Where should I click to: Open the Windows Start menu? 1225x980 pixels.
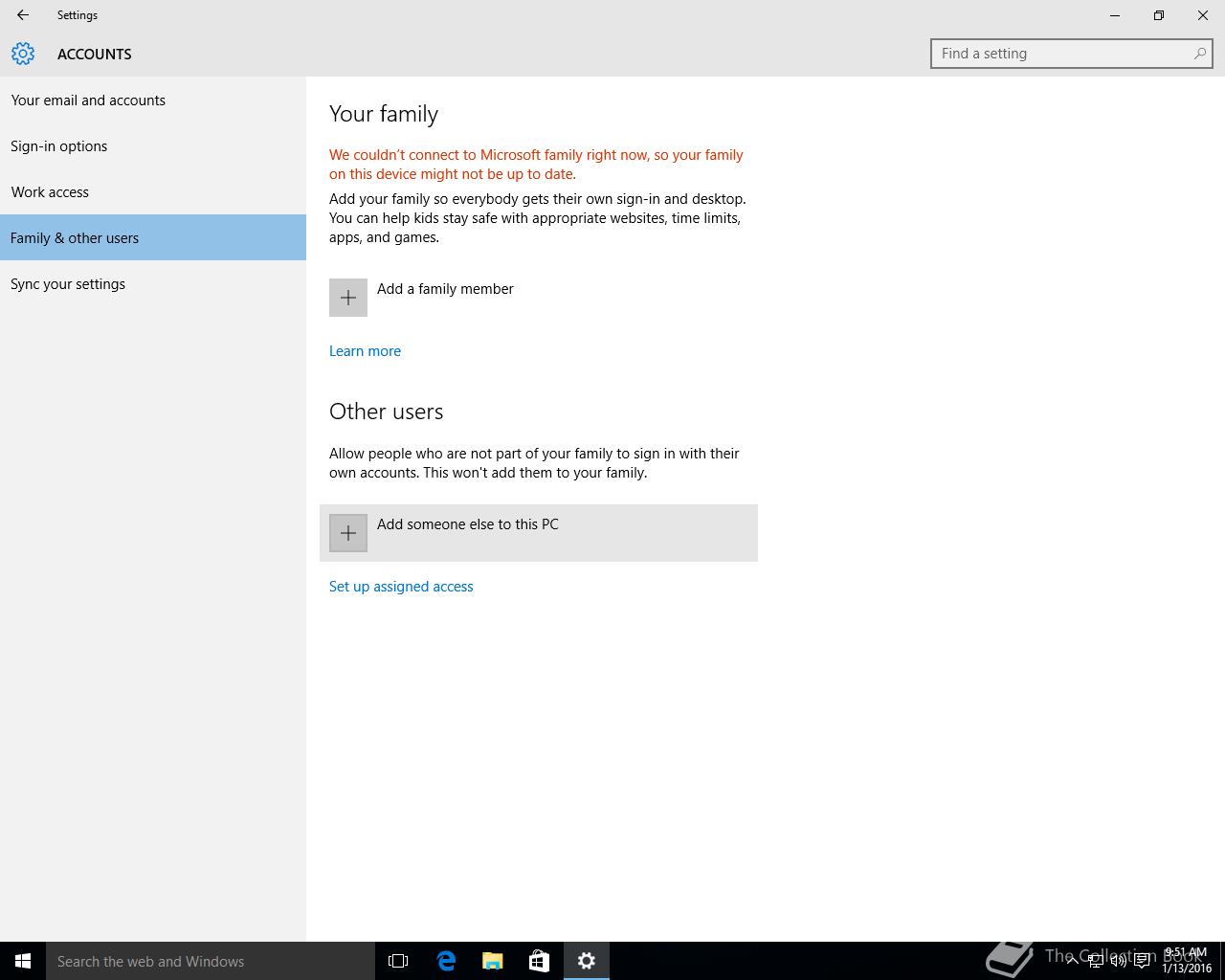tap(23, 961)
